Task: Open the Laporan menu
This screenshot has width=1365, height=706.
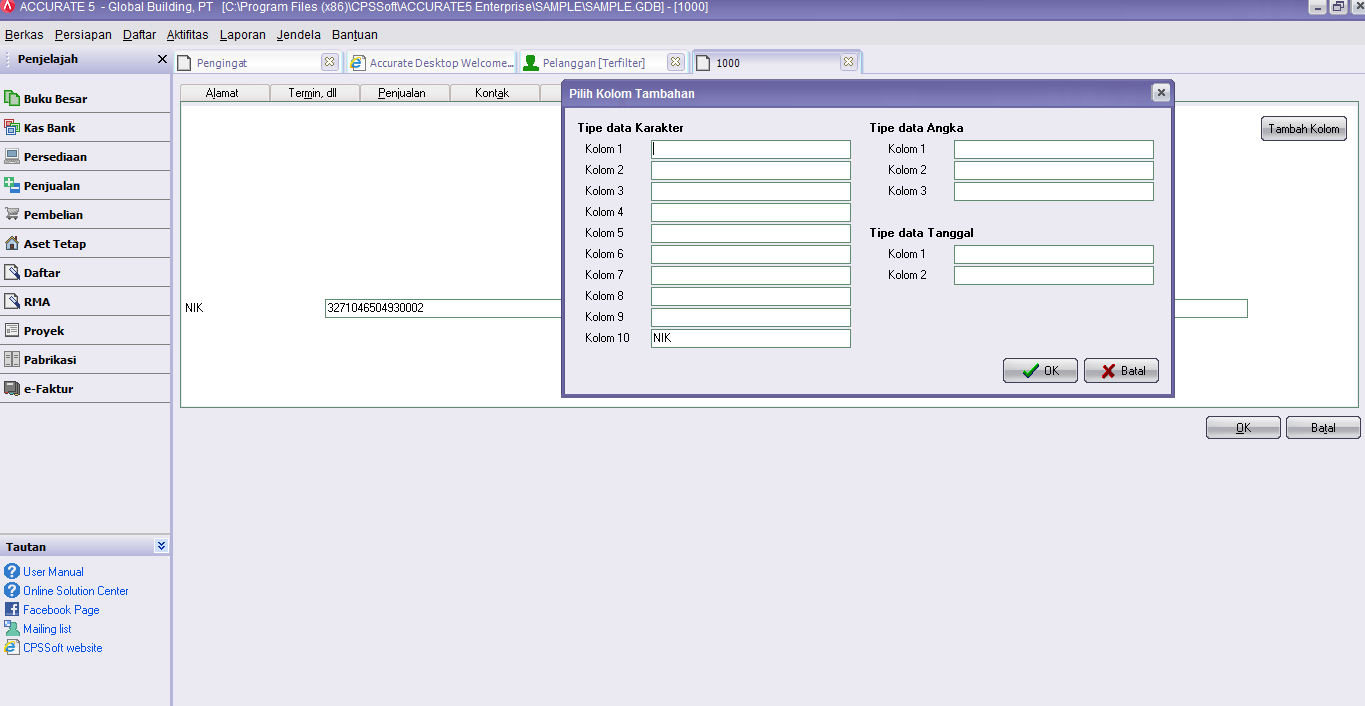Action: (242, 34)
